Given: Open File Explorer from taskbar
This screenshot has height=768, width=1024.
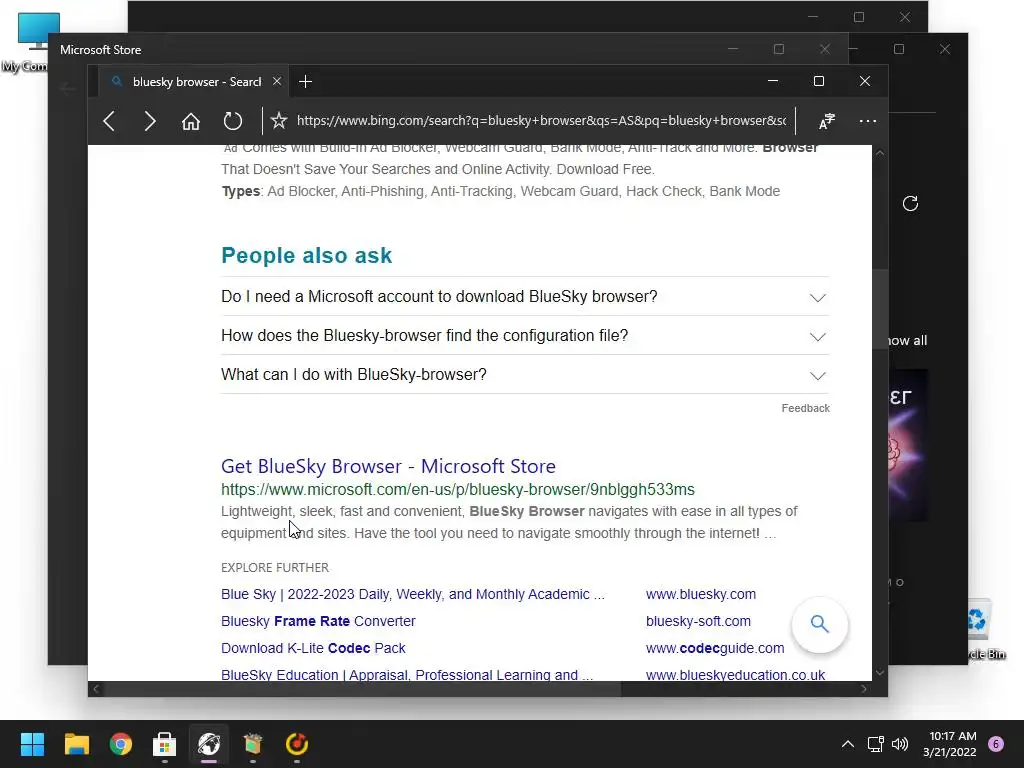Looking at the screenshot, I should point(76,744).
